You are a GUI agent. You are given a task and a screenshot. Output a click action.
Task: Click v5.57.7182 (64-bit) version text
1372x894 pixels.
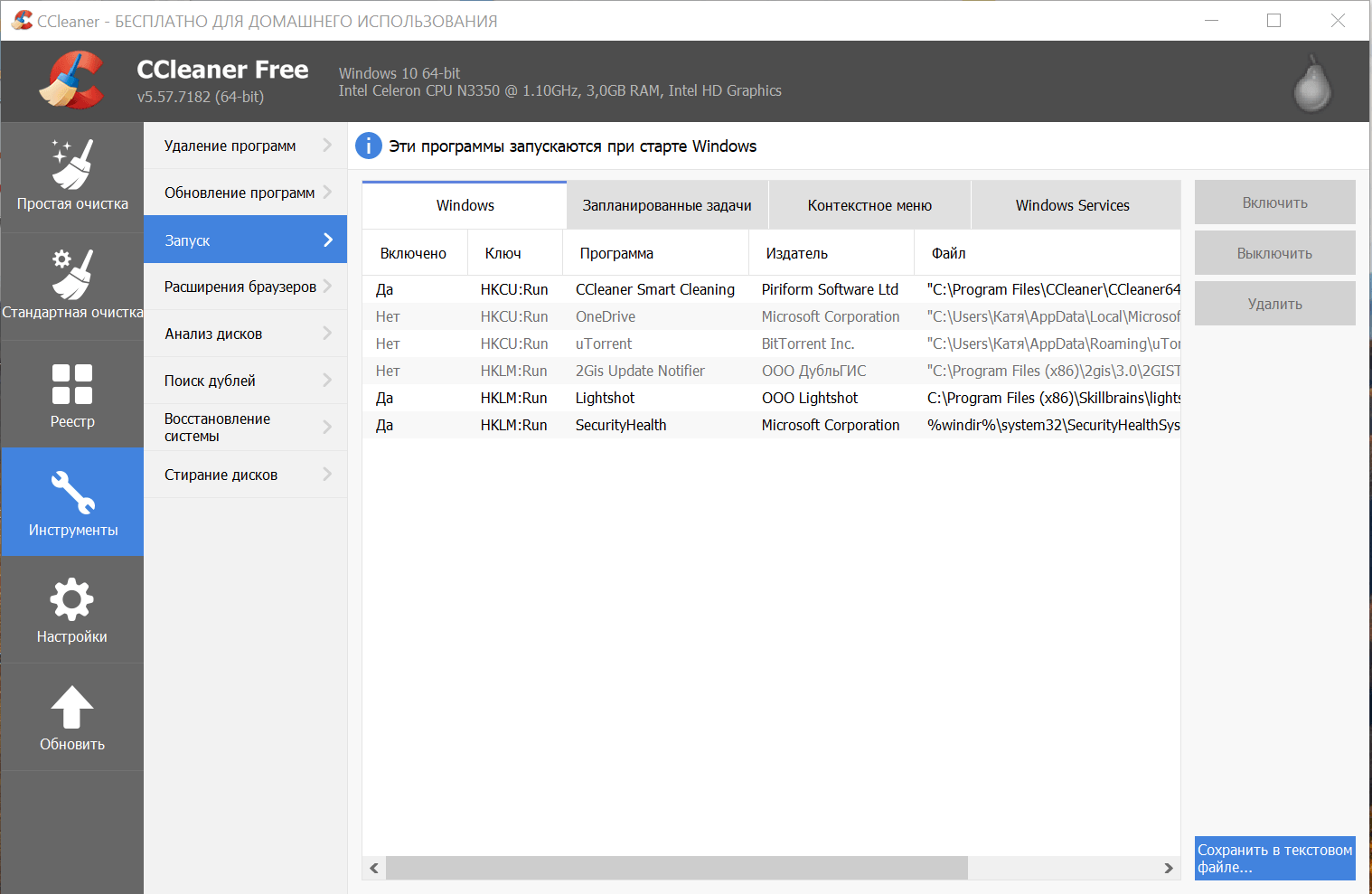tap(201, 97)
